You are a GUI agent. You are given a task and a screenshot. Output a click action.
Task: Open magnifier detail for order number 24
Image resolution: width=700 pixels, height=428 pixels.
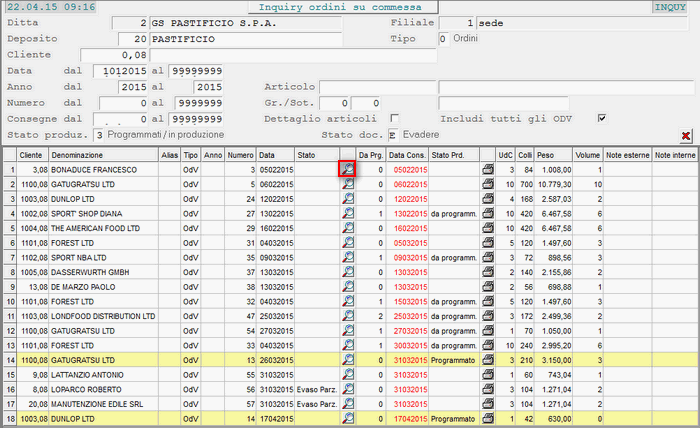coord(348,199)
